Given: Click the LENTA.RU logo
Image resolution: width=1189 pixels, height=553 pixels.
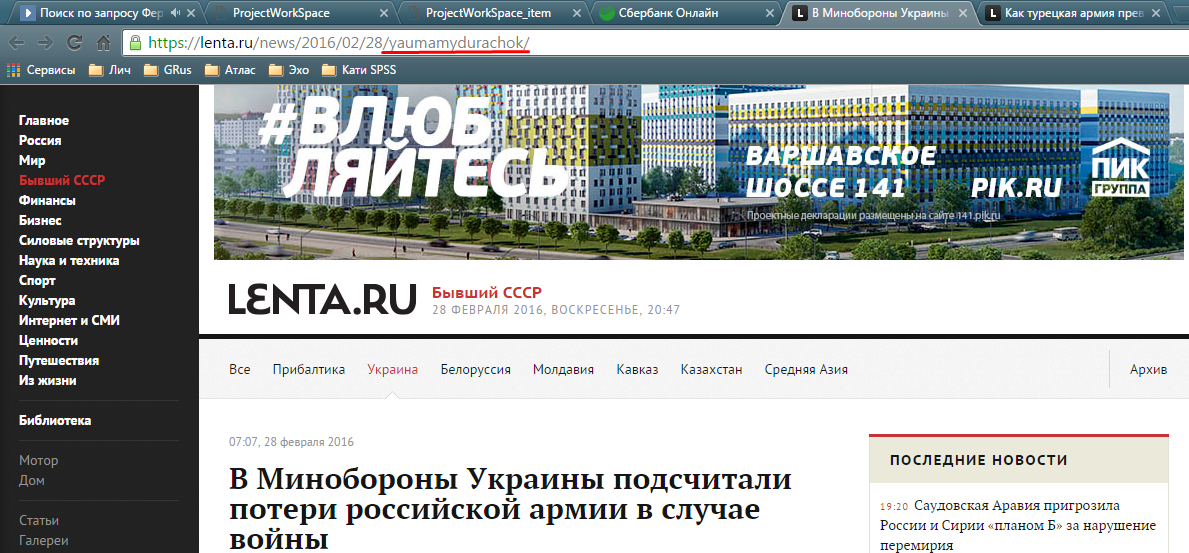Looking at the screenshot, I should (321, 299).
